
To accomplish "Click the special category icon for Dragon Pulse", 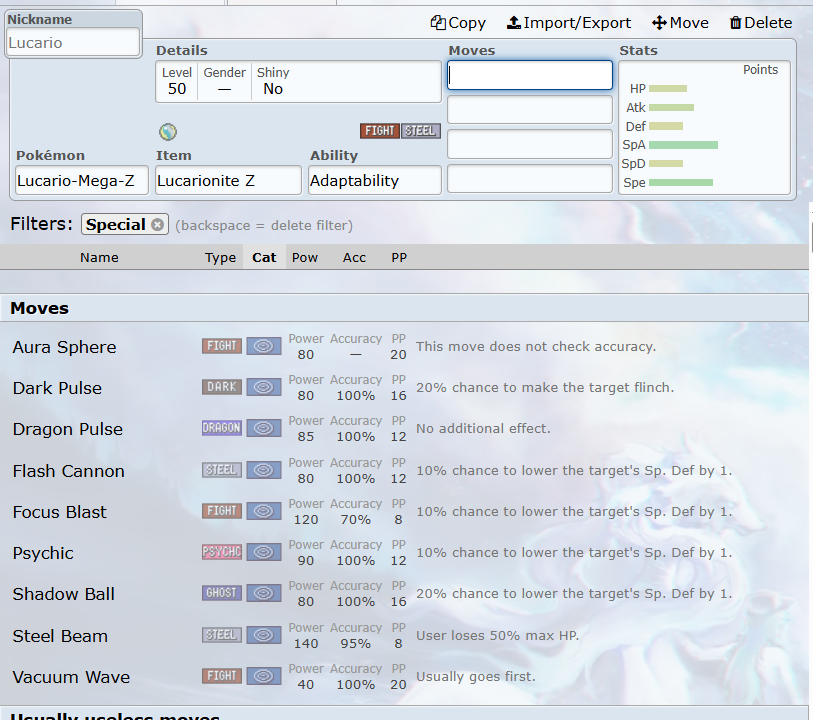I will pyautogui.click(x=264, y=428).
